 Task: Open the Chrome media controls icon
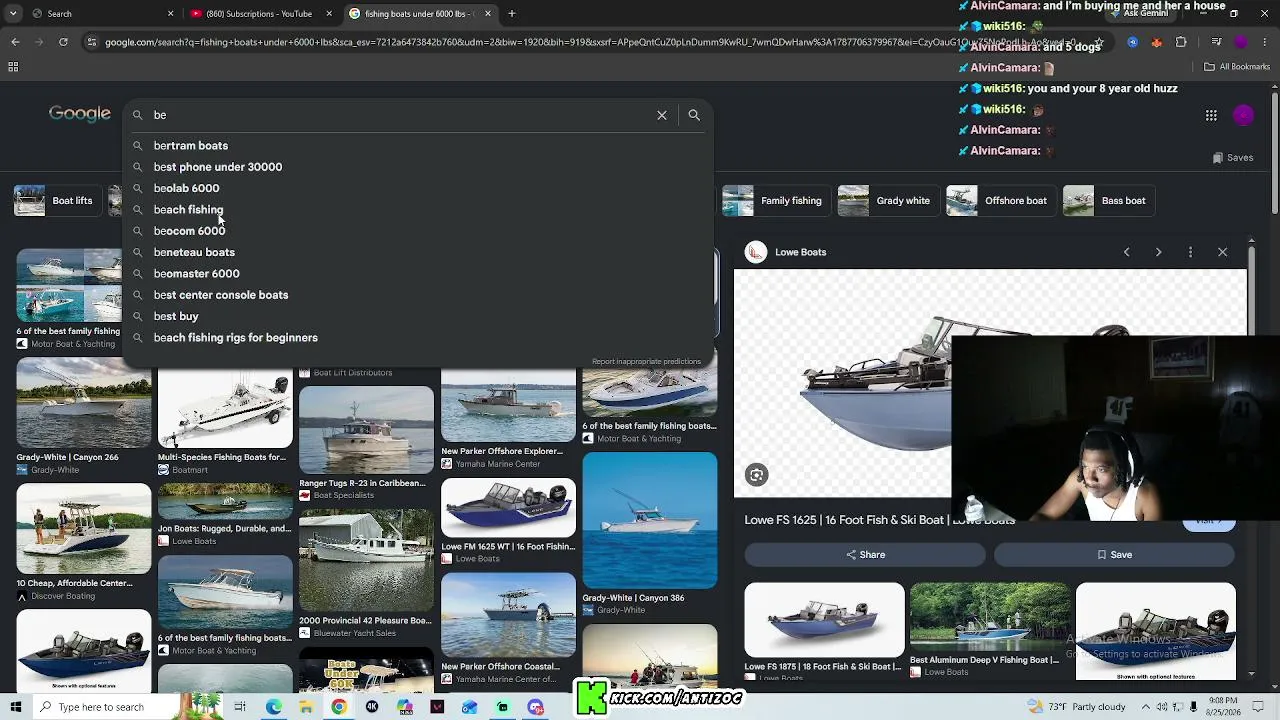coord(1216,42)
